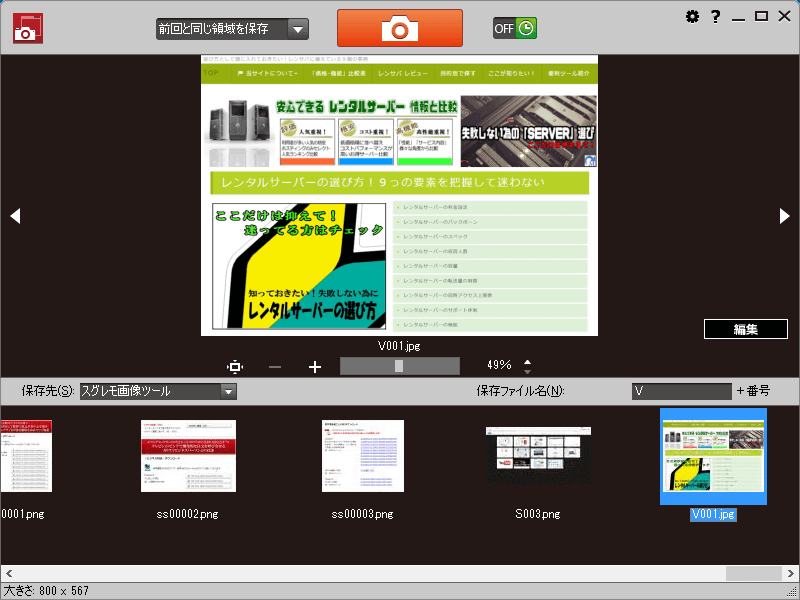Click the large preview image
Image resolution: width=800 pixels, height=600 pixels.
click(x=399, y=195)
